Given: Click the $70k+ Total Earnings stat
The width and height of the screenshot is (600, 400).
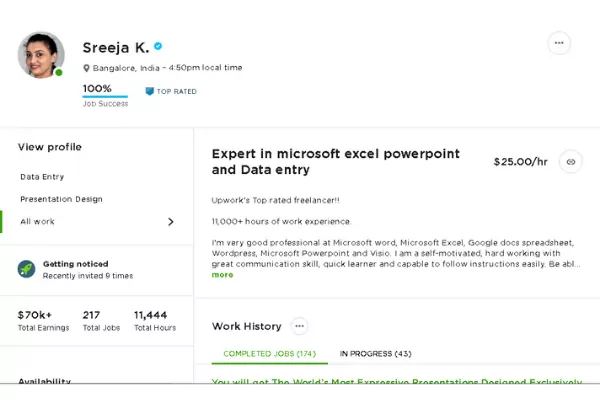Looking at the screenshot, I should 43,321.
